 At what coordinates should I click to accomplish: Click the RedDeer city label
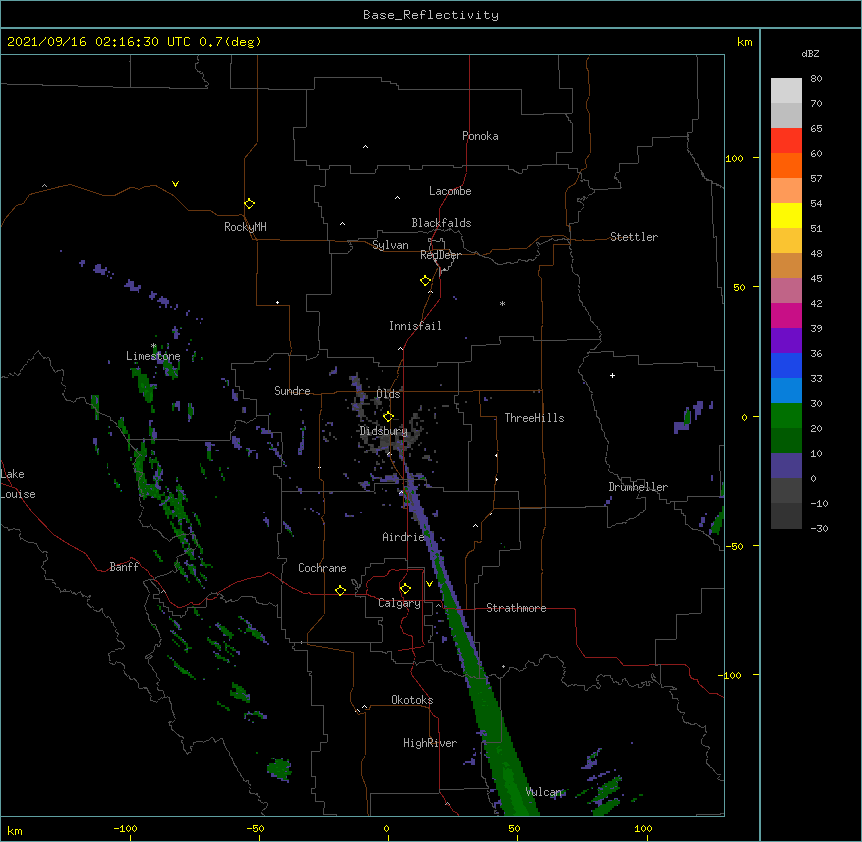(x=440, y=255)
